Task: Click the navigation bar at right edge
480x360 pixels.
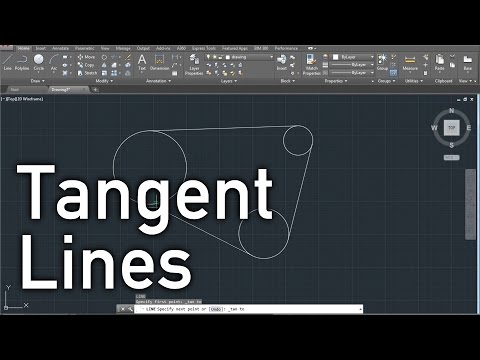Action: tap(470, 204)
